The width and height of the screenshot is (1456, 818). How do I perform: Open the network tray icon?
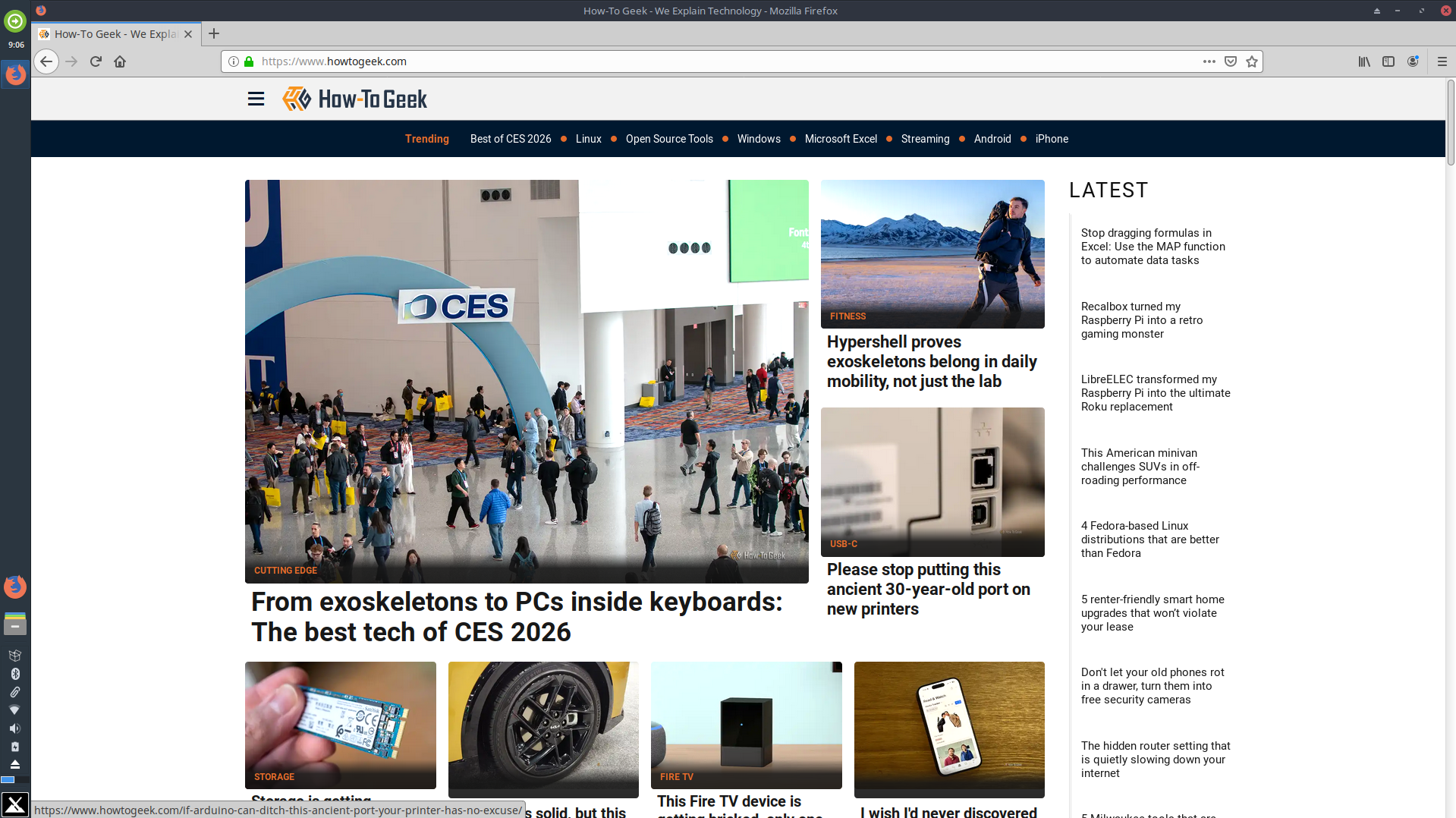(x=14, y=710)
